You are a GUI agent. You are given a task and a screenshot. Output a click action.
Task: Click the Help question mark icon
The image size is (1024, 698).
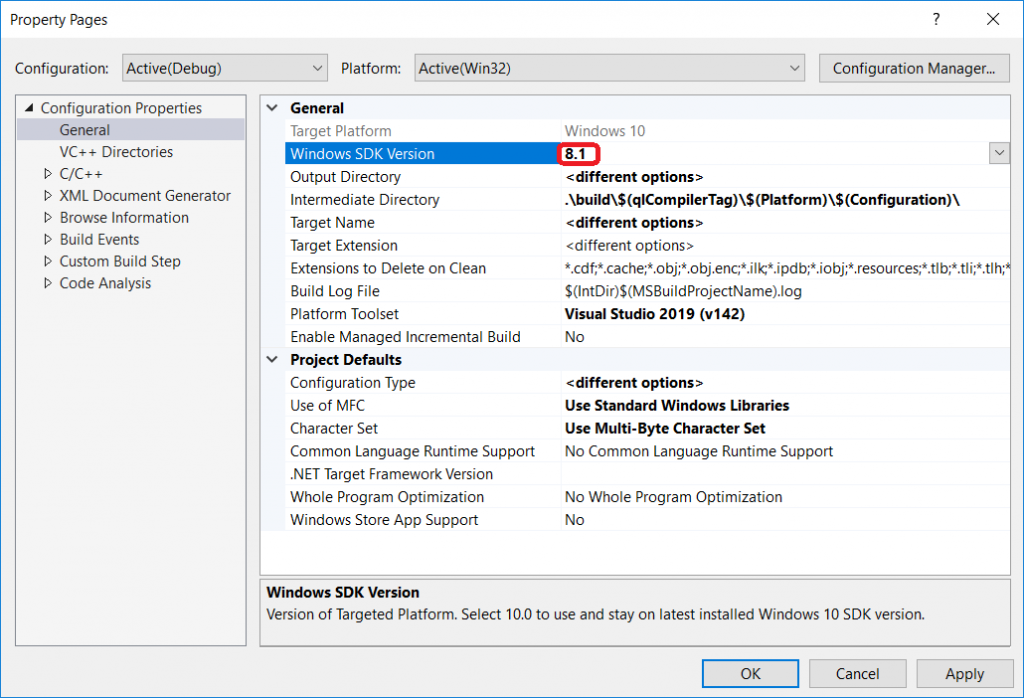pos(936,19)
